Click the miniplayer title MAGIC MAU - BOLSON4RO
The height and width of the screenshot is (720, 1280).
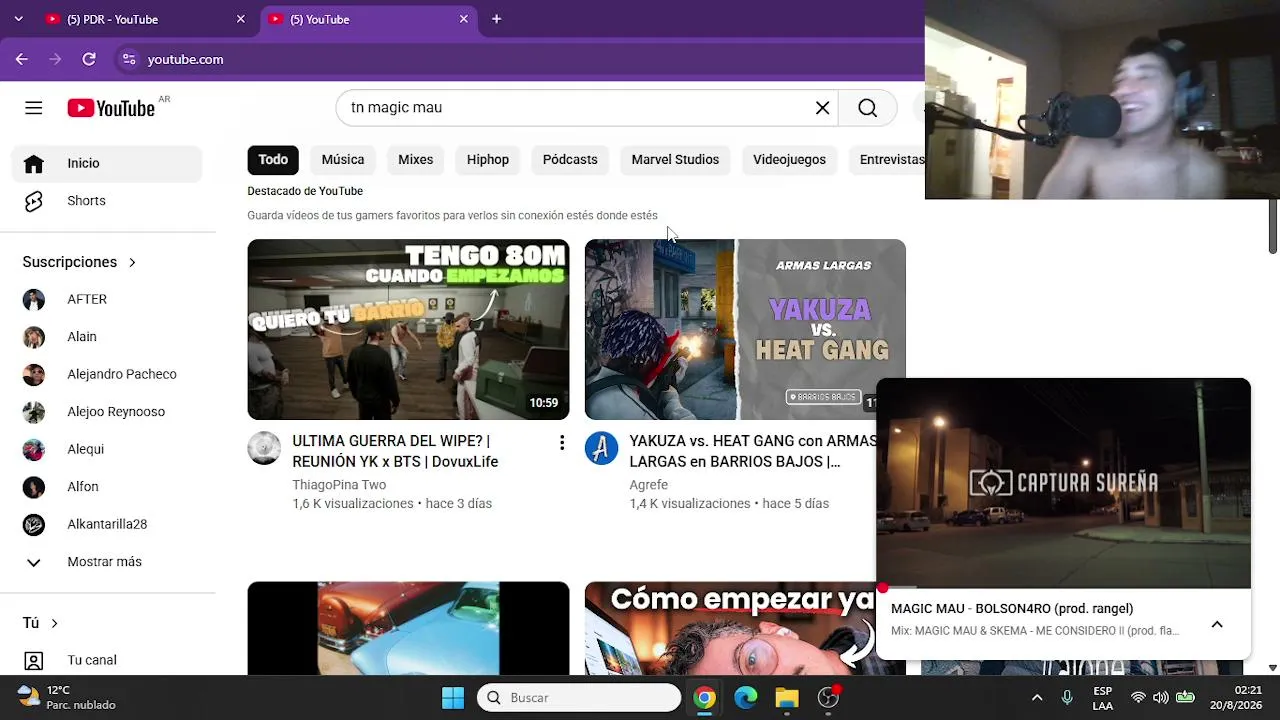1012,609
